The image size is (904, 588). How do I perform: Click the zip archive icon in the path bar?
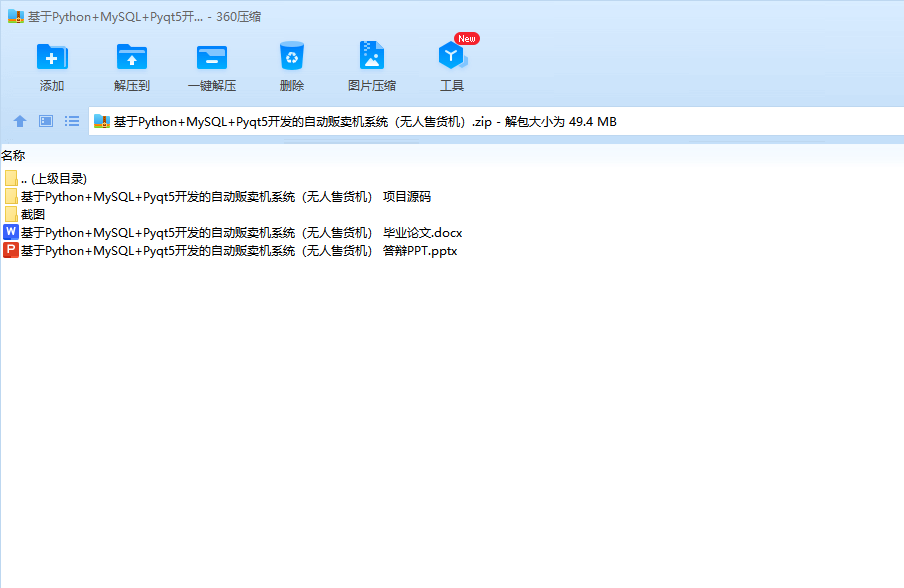coord(102,122)
